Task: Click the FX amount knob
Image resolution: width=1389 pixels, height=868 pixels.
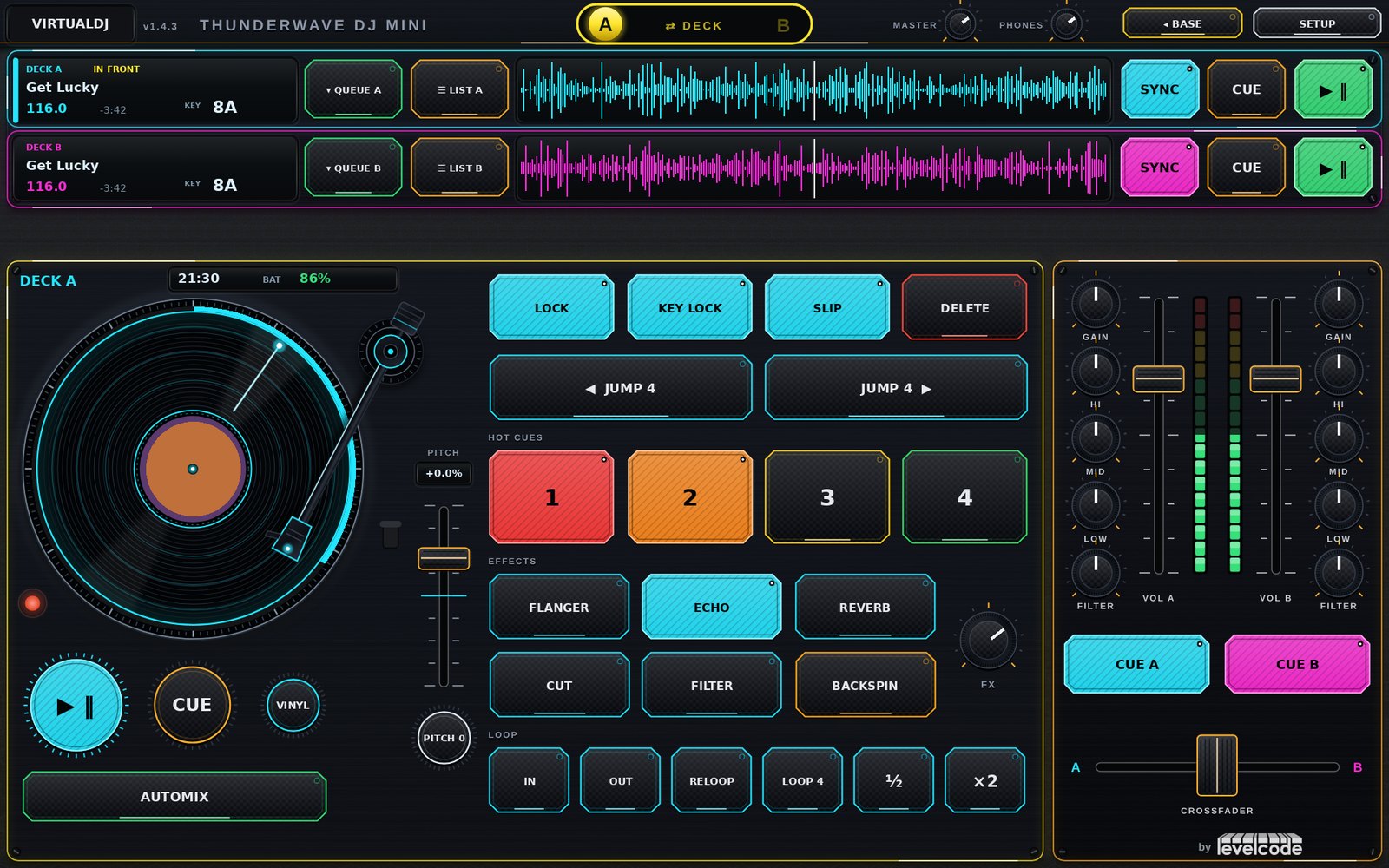Action: point(988,641)
